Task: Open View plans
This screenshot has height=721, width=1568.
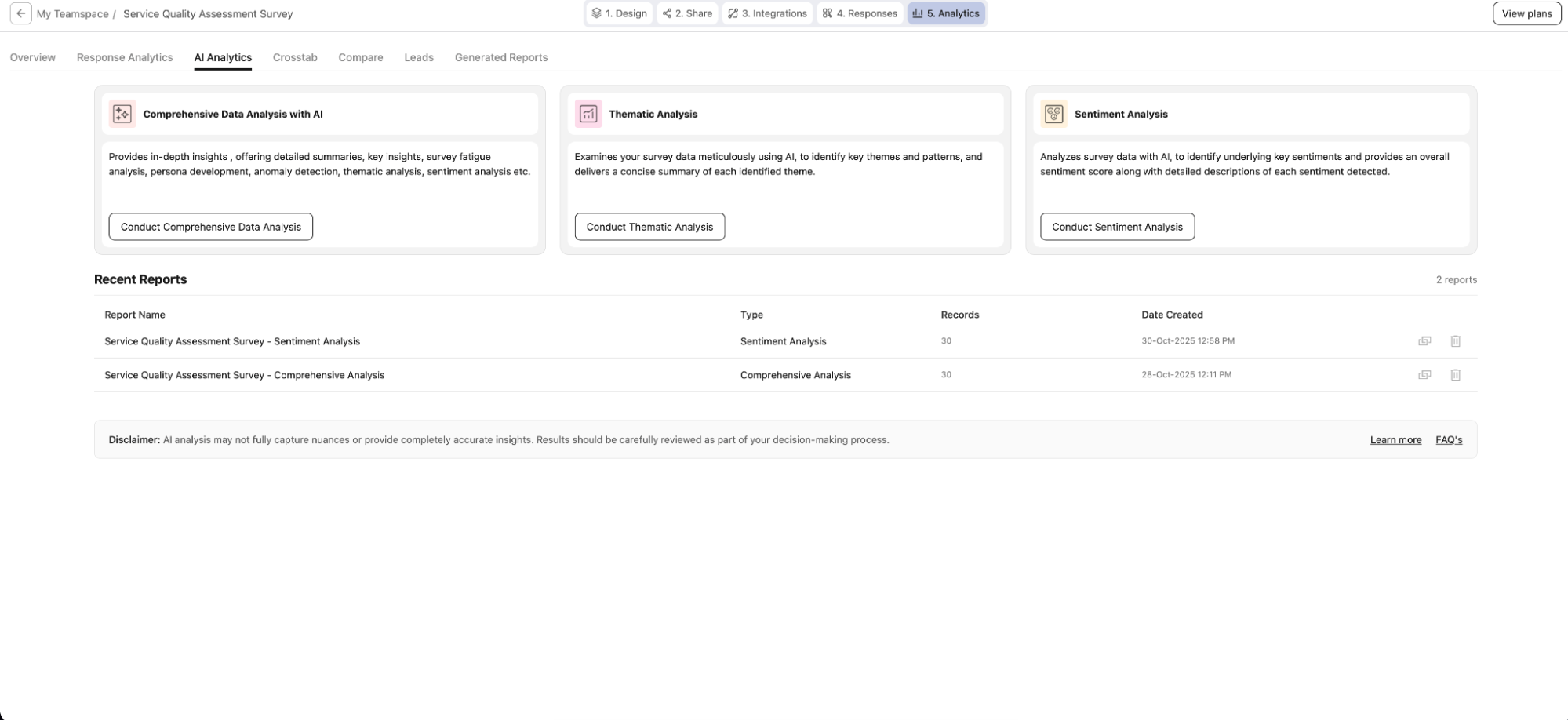Action: (x=1526, y=13)
